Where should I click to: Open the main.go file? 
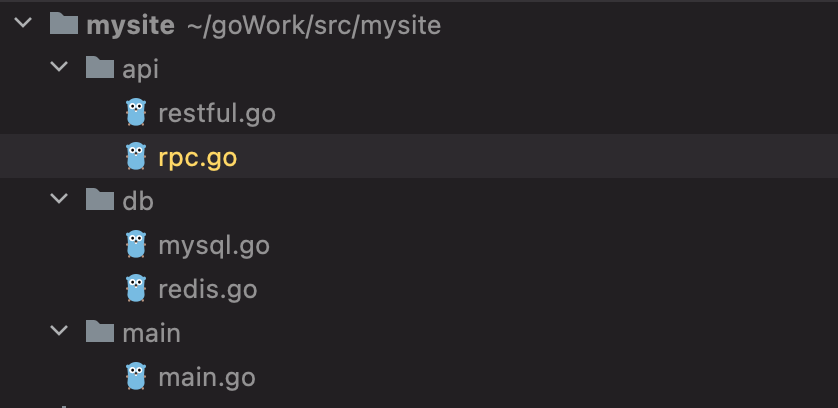206,377
